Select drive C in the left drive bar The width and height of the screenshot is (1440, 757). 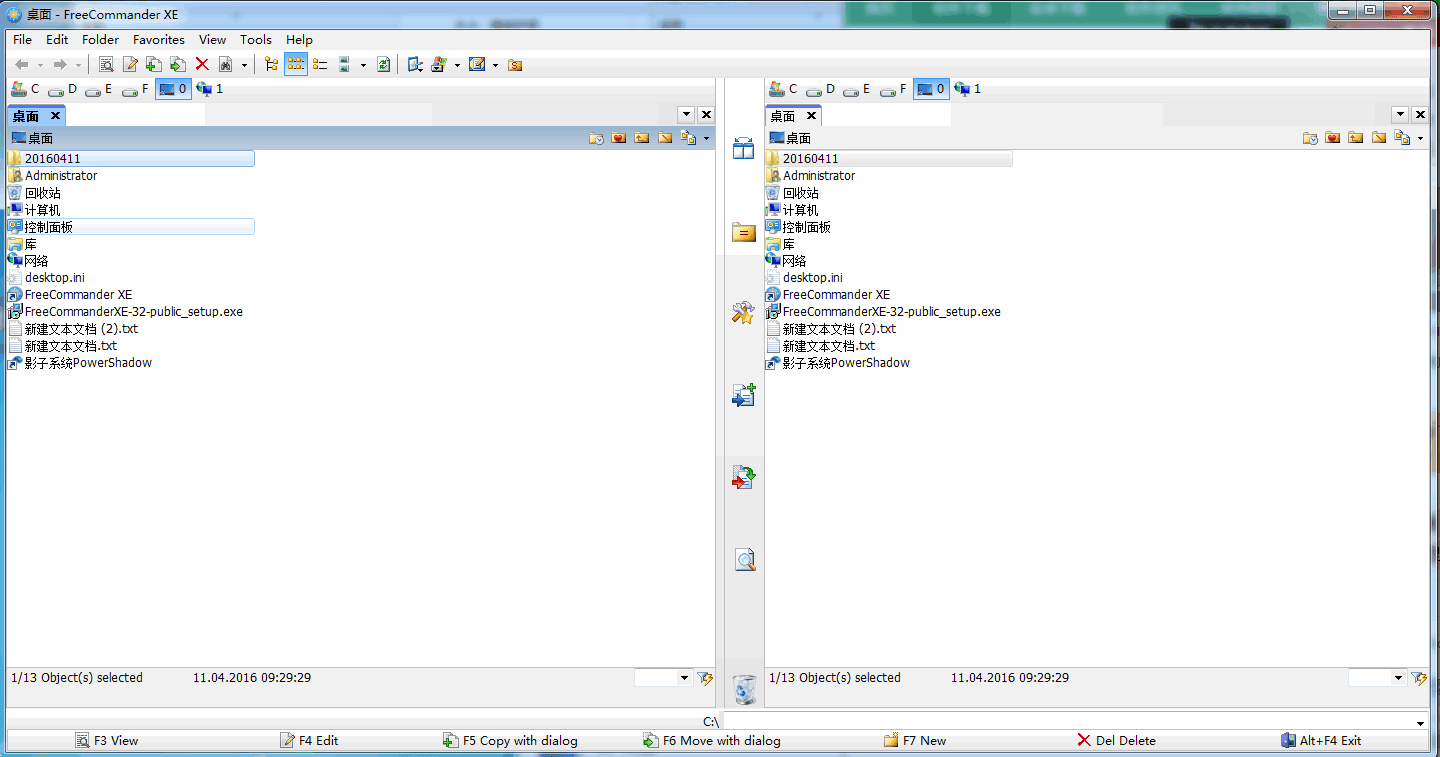click(25, 89)
